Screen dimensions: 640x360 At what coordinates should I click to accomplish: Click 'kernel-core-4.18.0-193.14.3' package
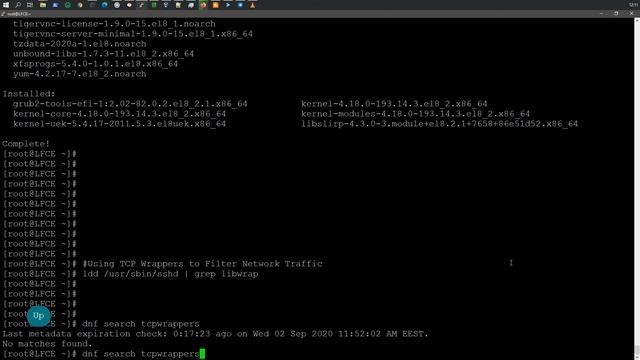[x=119, y=114]
